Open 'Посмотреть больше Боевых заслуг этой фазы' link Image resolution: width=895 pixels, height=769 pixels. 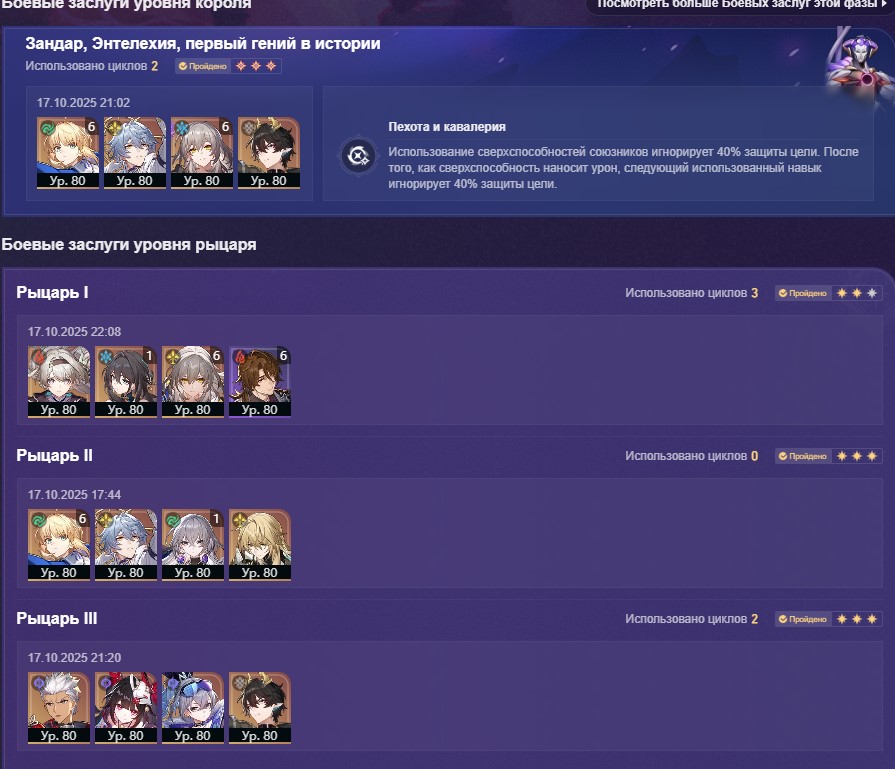pos(741,5)
